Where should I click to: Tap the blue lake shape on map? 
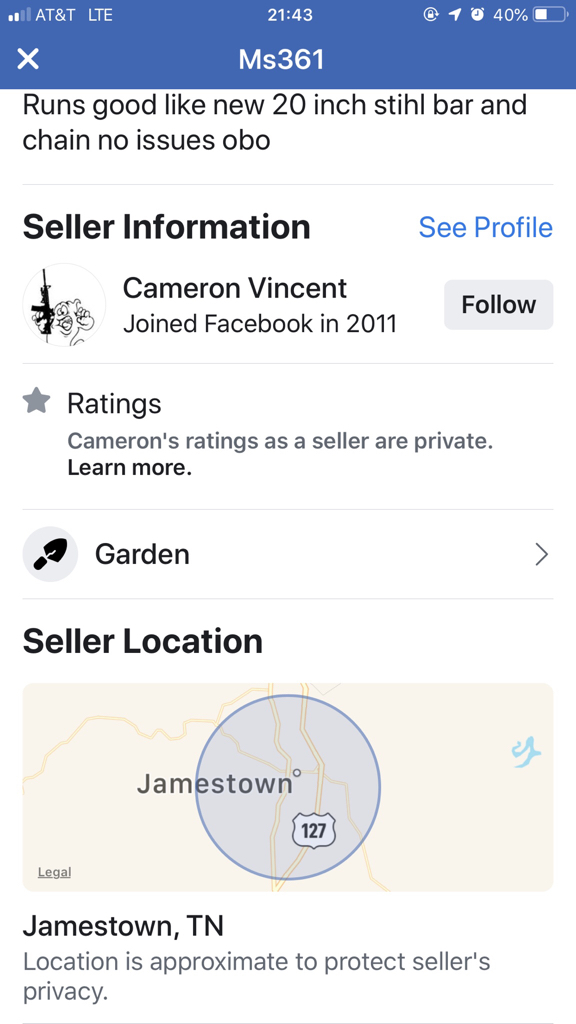click(x=526, y=752)
